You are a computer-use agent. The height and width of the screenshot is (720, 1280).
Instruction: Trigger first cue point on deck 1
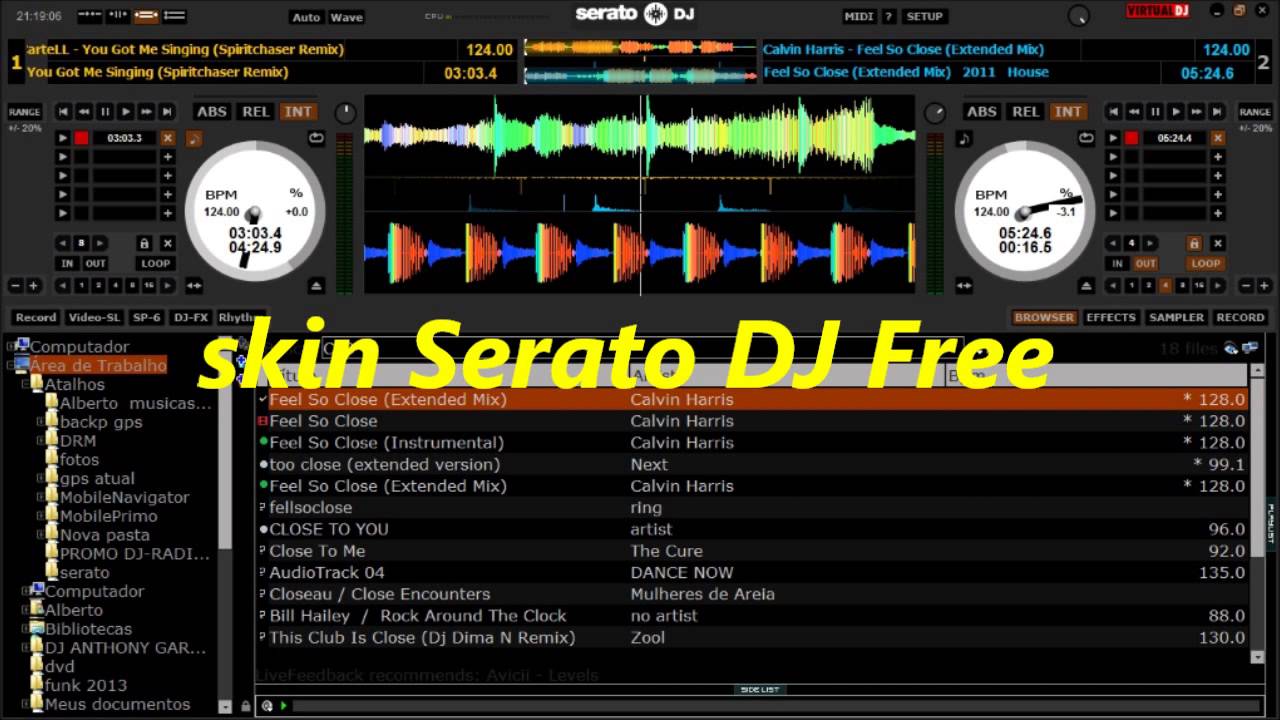point(63,138)
